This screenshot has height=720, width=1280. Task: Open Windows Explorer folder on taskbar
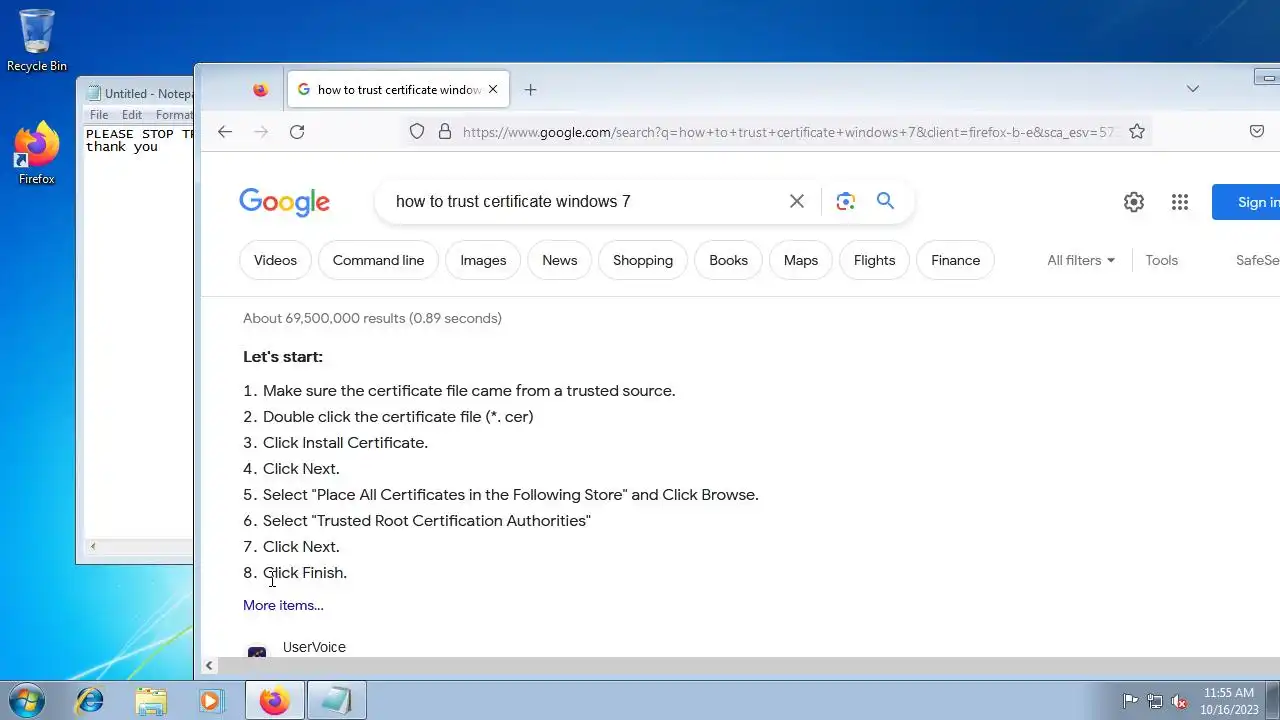[x=151, y=700]
